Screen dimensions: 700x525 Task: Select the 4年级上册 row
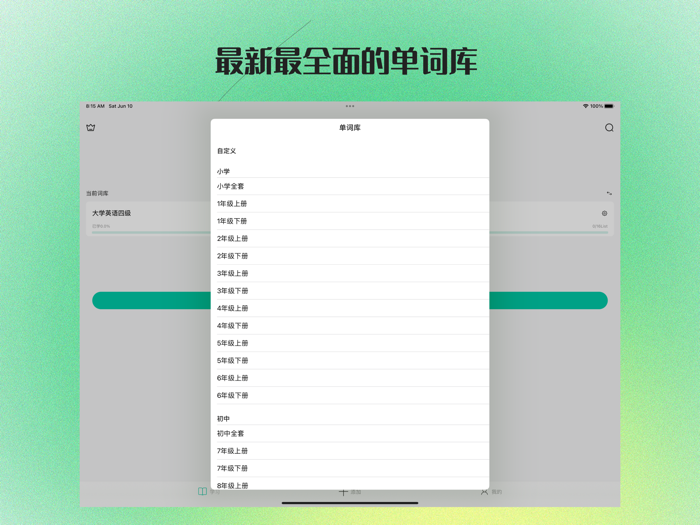pos(350,308)
